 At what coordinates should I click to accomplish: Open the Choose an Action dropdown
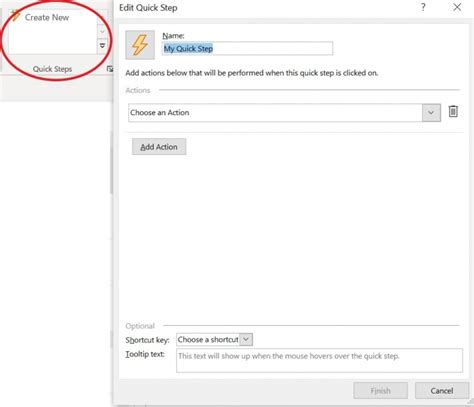click(x=284, y=113)
